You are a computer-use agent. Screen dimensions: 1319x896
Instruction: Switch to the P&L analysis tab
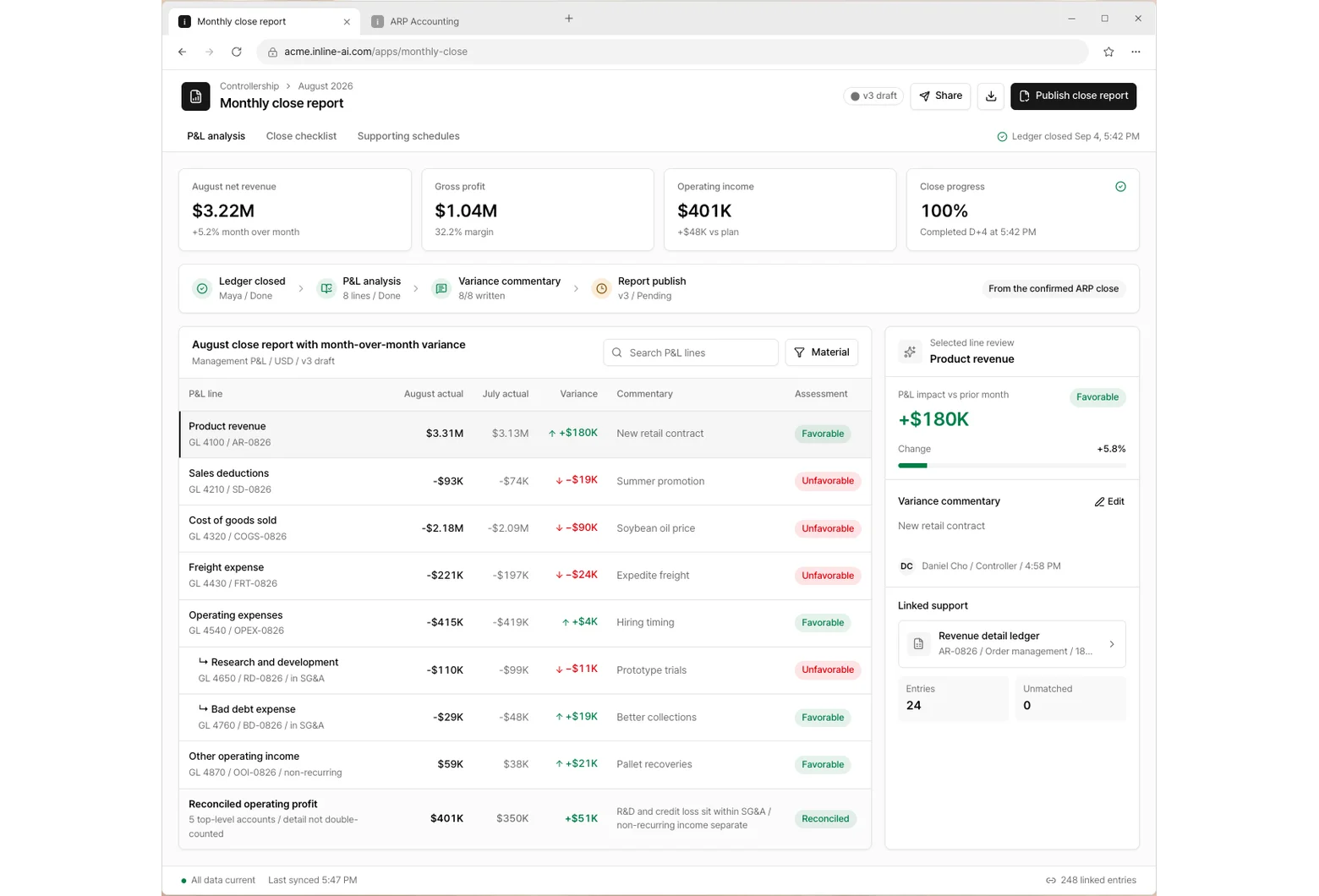pos(216,136)
